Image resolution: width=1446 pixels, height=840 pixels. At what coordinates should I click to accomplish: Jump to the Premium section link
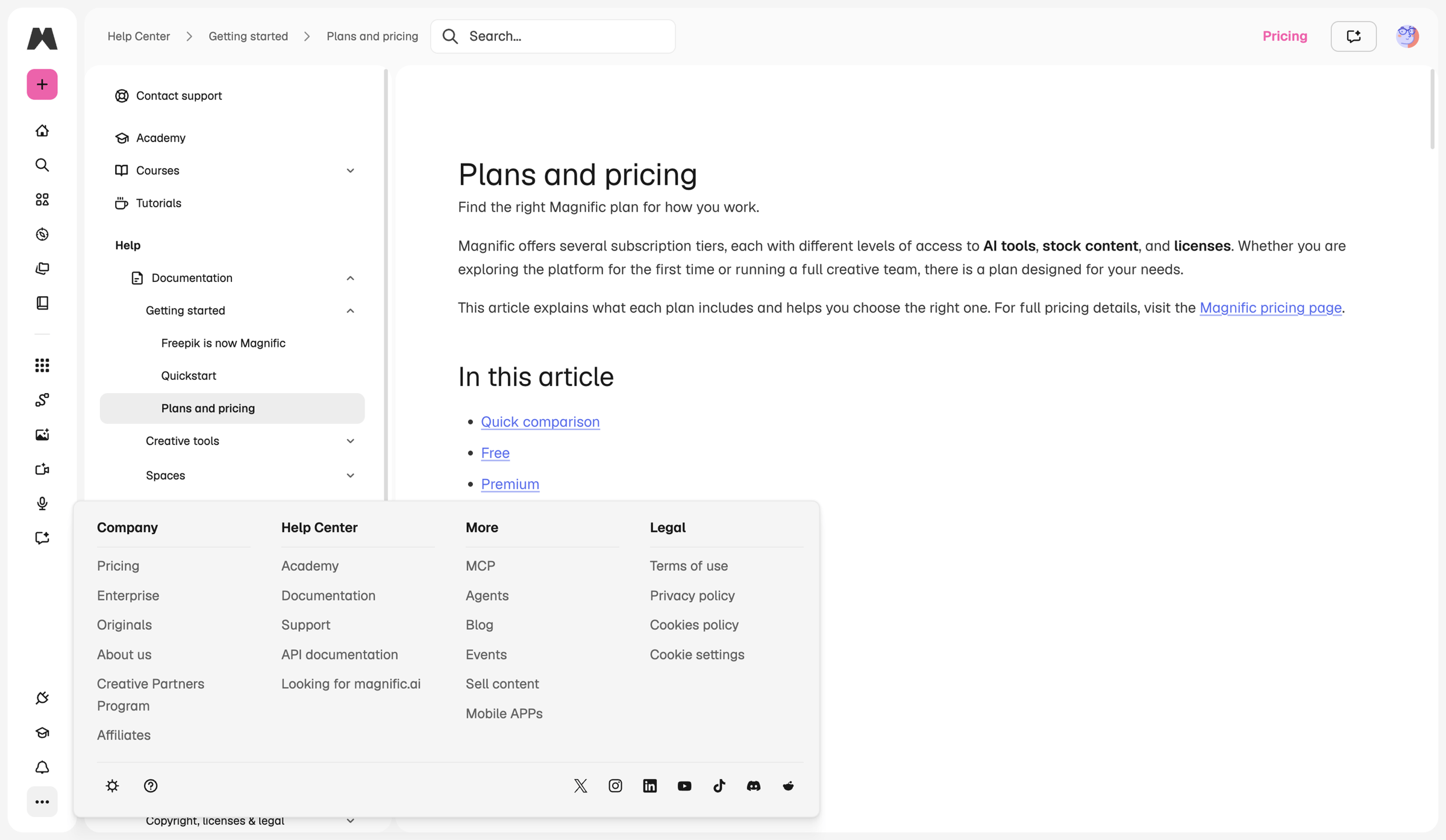point(510,484)
